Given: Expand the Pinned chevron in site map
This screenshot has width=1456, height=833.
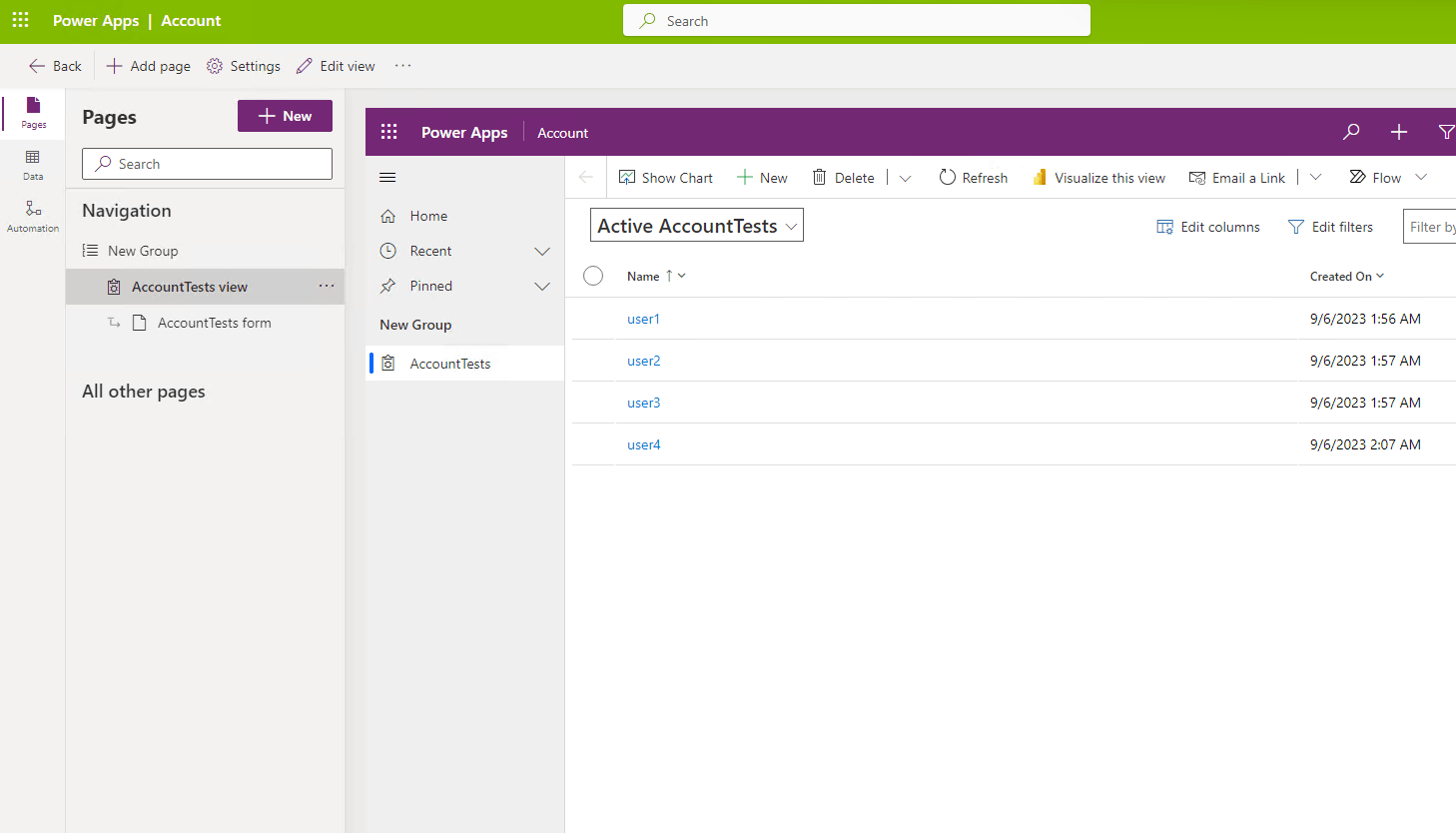Looking at the screenshot, I should pos(542,287).
